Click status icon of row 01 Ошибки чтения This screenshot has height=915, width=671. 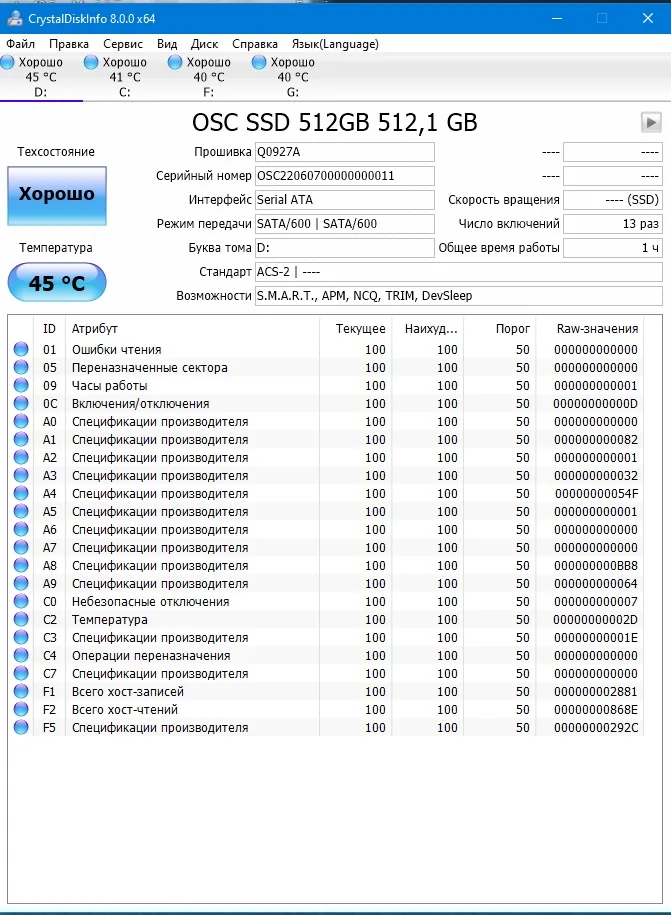point(21,349)
